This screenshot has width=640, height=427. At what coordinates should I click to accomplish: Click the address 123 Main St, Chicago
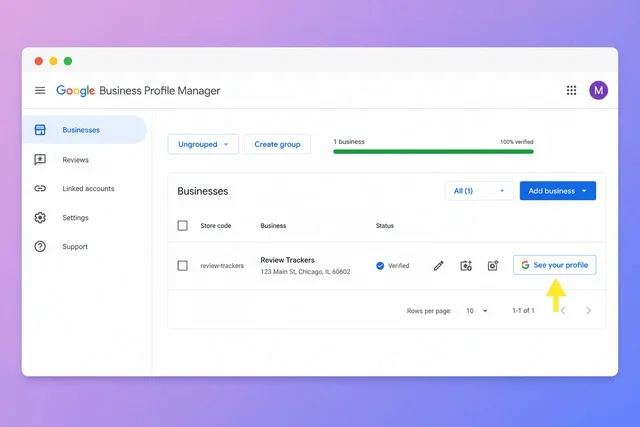305,272
